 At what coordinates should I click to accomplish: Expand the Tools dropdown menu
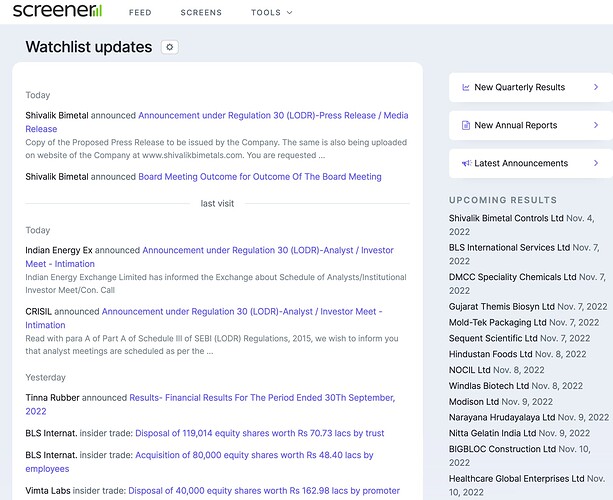pyautogui.click(x=272, y=13)
